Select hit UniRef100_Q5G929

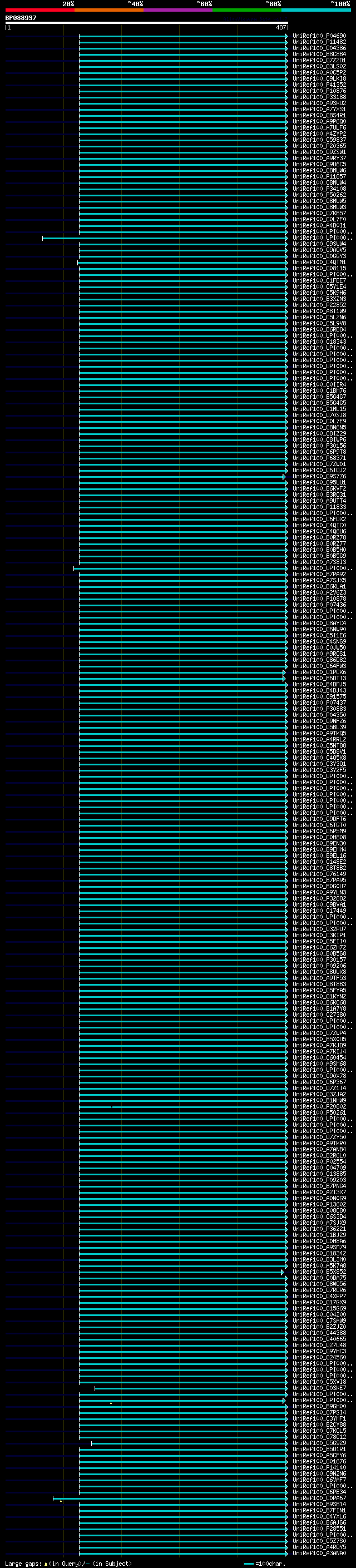319,1443
